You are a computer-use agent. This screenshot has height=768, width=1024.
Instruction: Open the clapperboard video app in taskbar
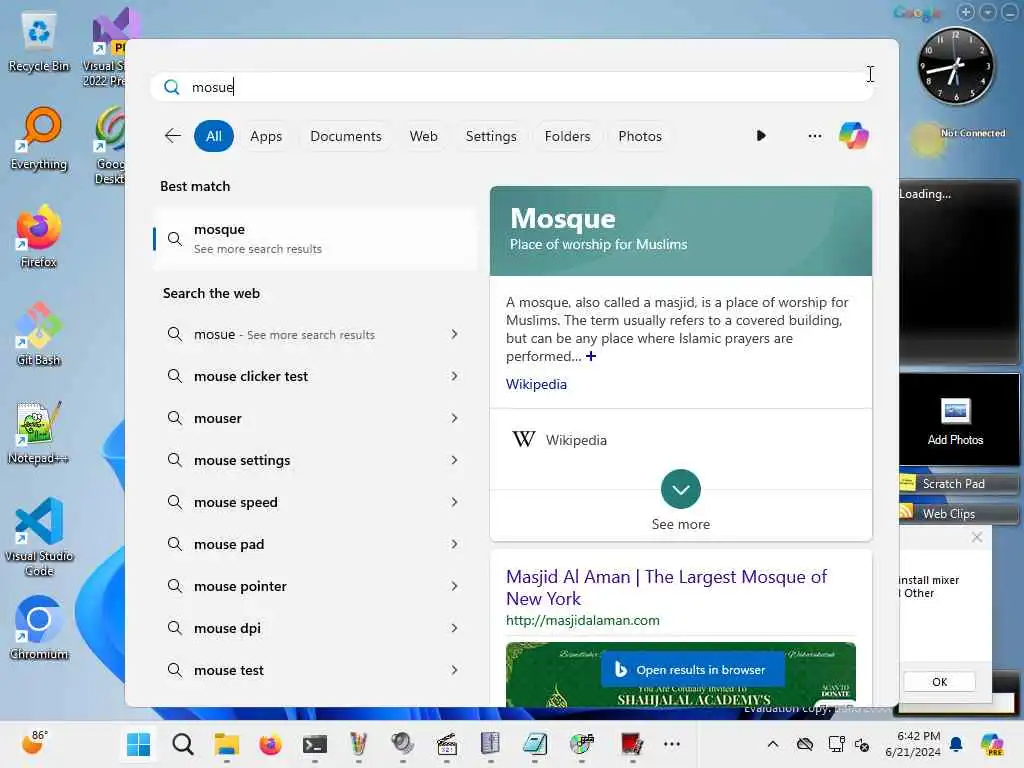point(447,744)
